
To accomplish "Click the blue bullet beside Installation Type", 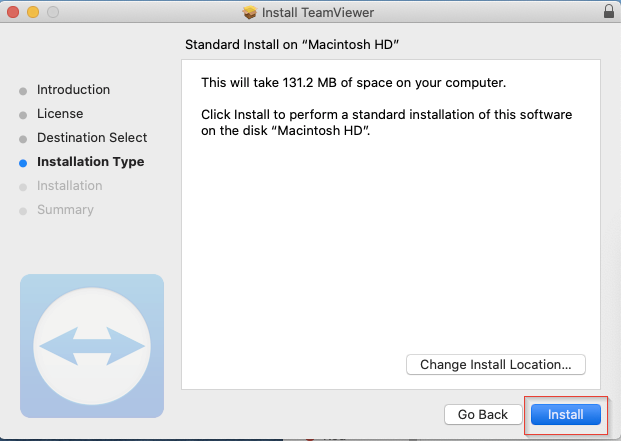I will (23, 163).
